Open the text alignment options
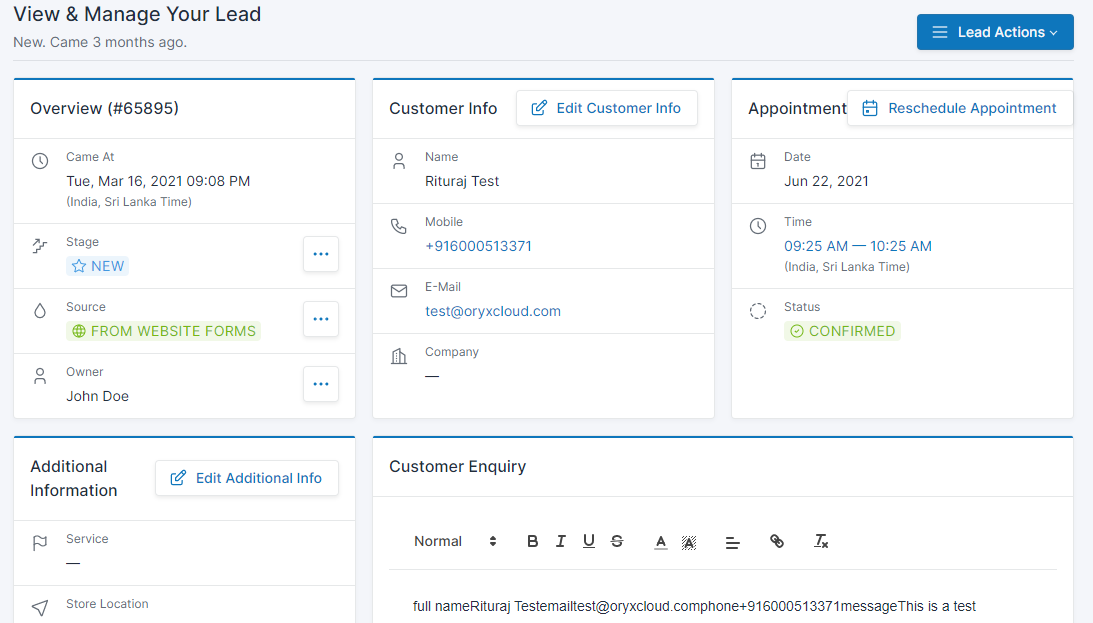The image size is (1093, 623). (733, 542)
